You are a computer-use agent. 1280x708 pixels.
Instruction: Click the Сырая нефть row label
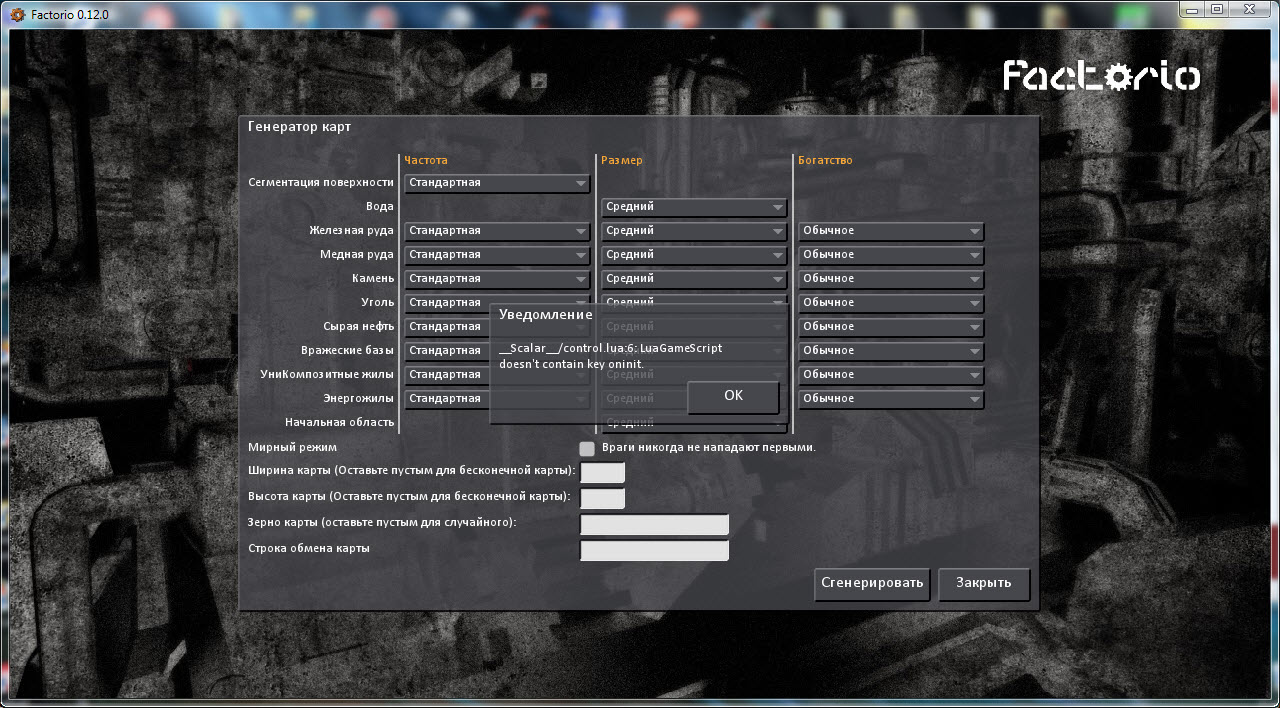point(359,327)
